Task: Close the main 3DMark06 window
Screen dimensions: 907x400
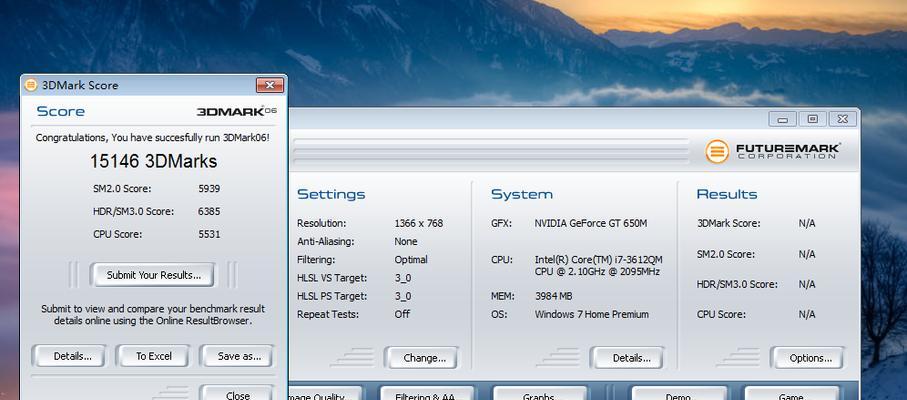Action: [843, 119]
